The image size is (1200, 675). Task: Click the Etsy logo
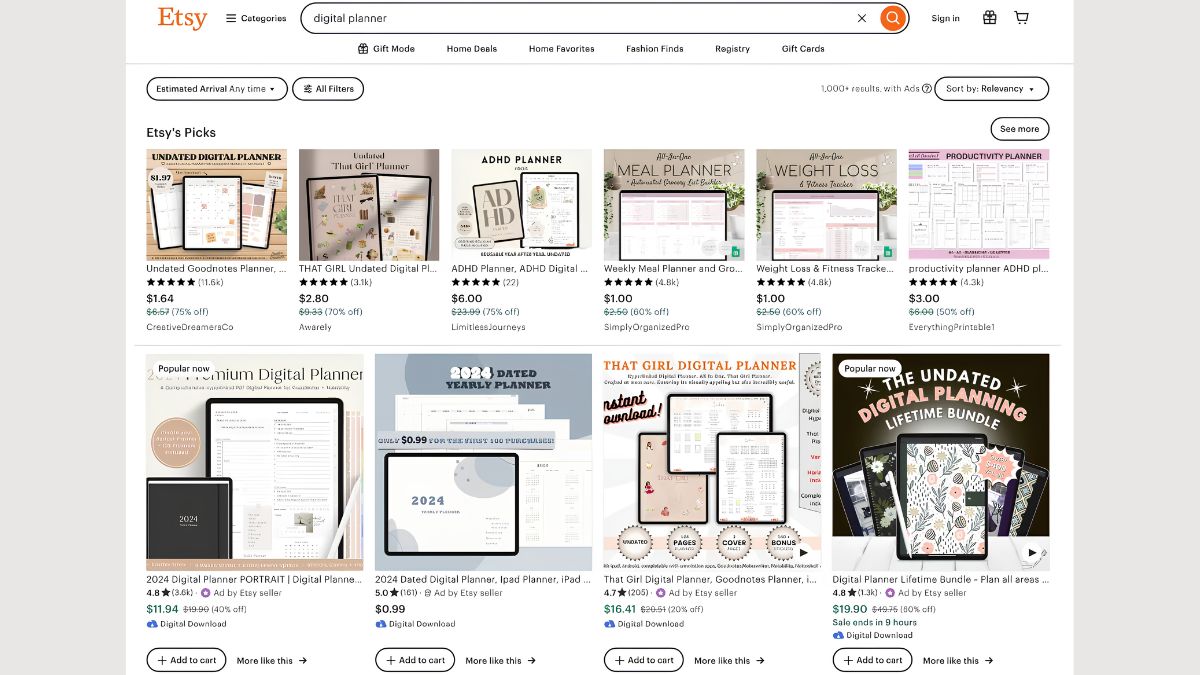(x=183, y=18)
